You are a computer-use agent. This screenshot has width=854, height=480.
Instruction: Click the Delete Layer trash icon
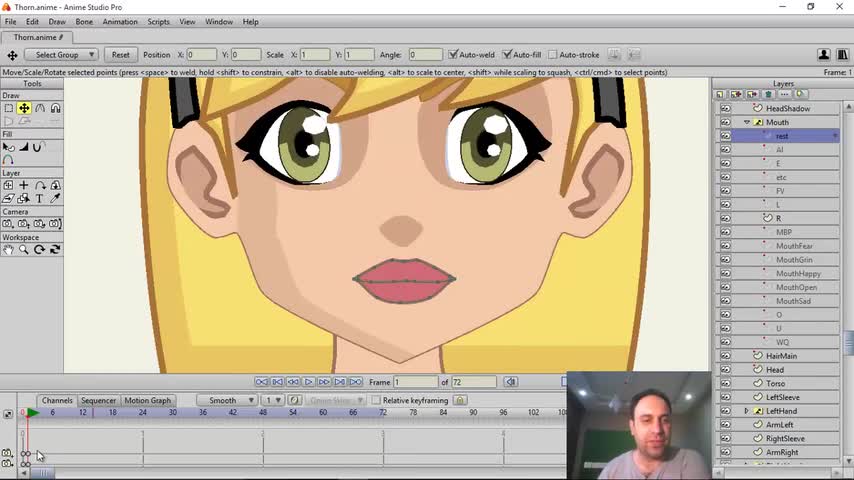pyautogui.click(x=768, y=95)
